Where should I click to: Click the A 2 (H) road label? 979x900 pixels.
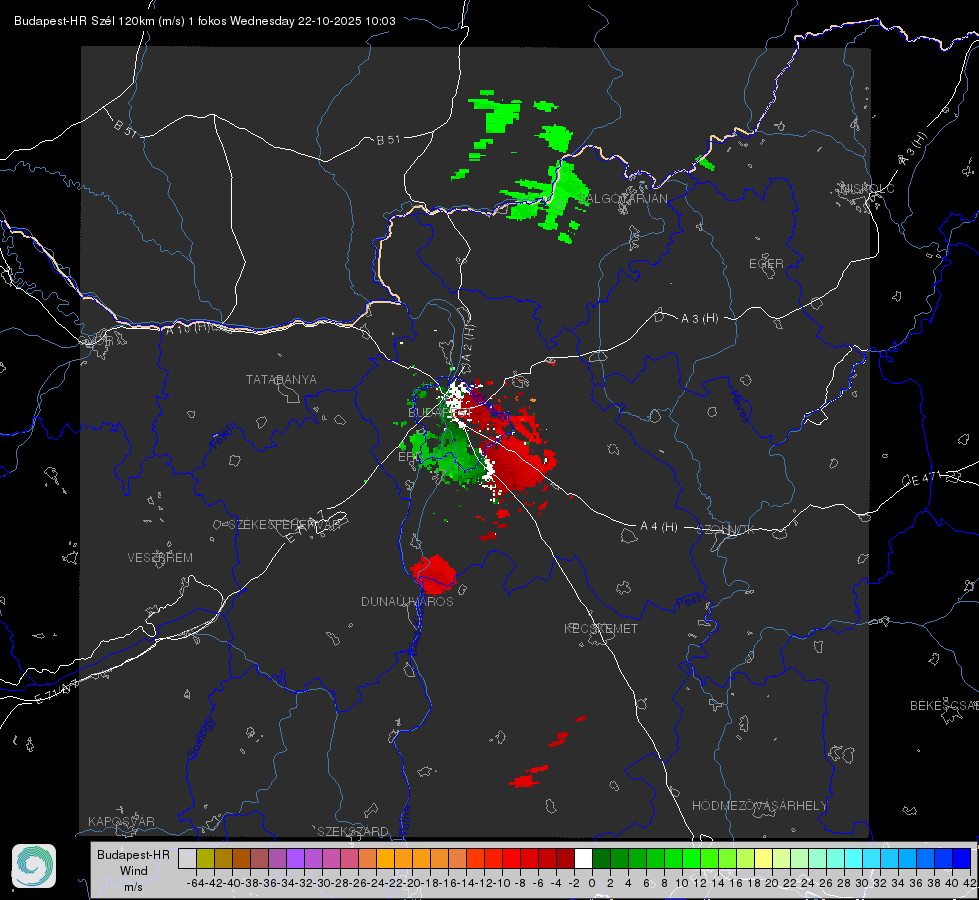tap(468, 342)
